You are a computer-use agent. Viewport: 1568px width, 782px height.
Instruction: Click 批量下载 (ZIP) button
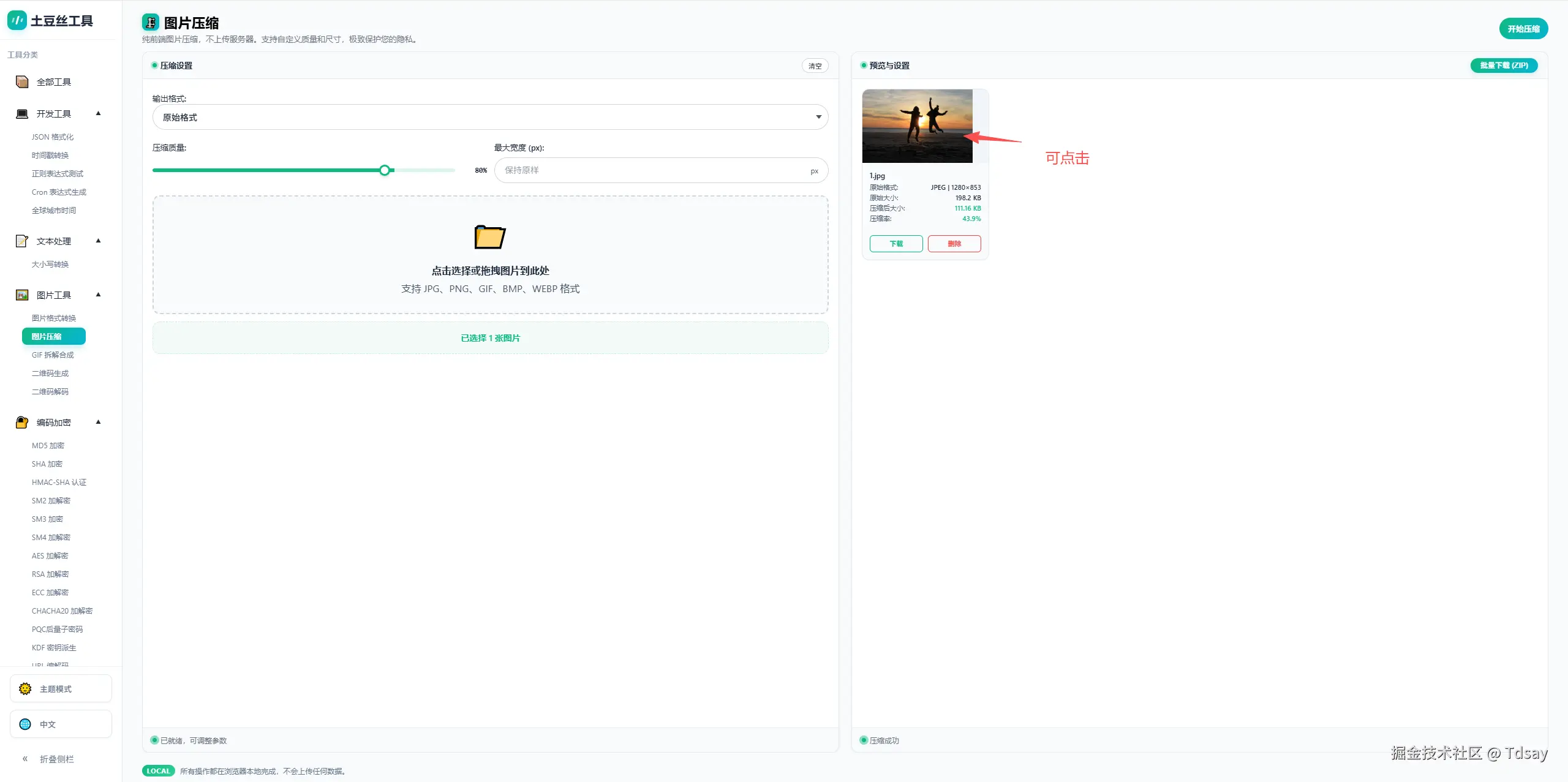(x=1504, y=66)
